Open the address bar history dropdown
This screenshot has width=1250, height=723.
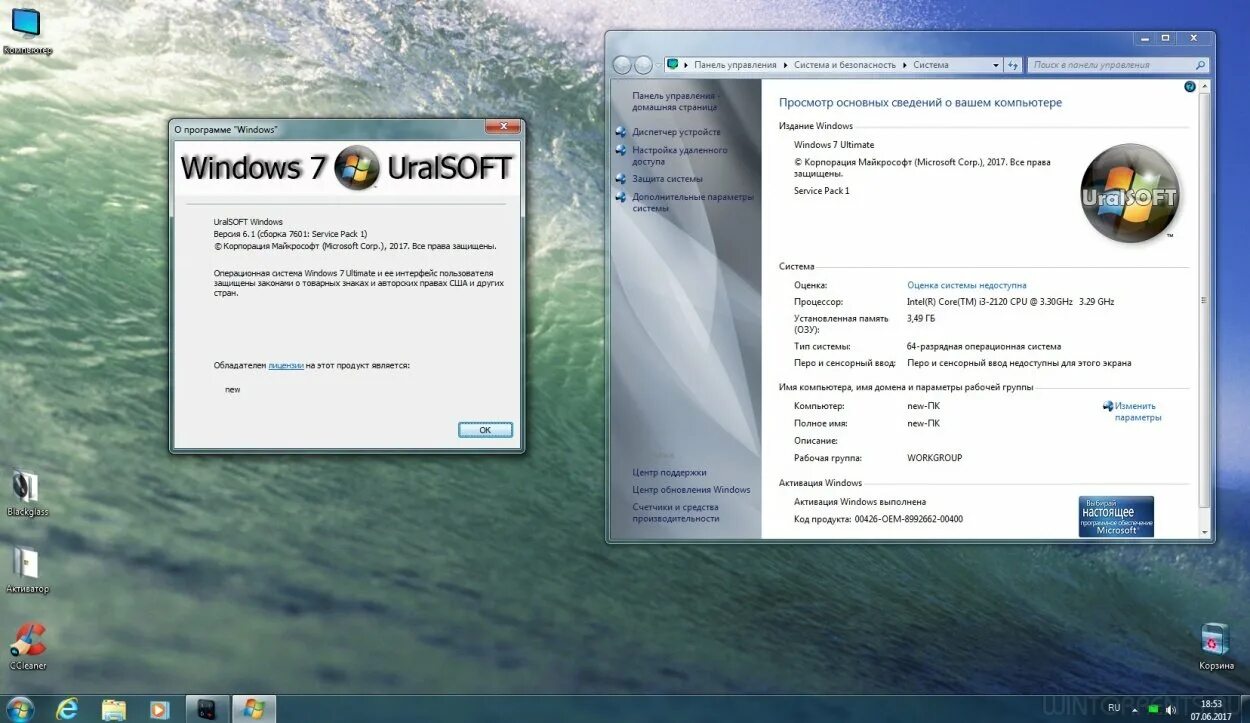coord(996,65)
